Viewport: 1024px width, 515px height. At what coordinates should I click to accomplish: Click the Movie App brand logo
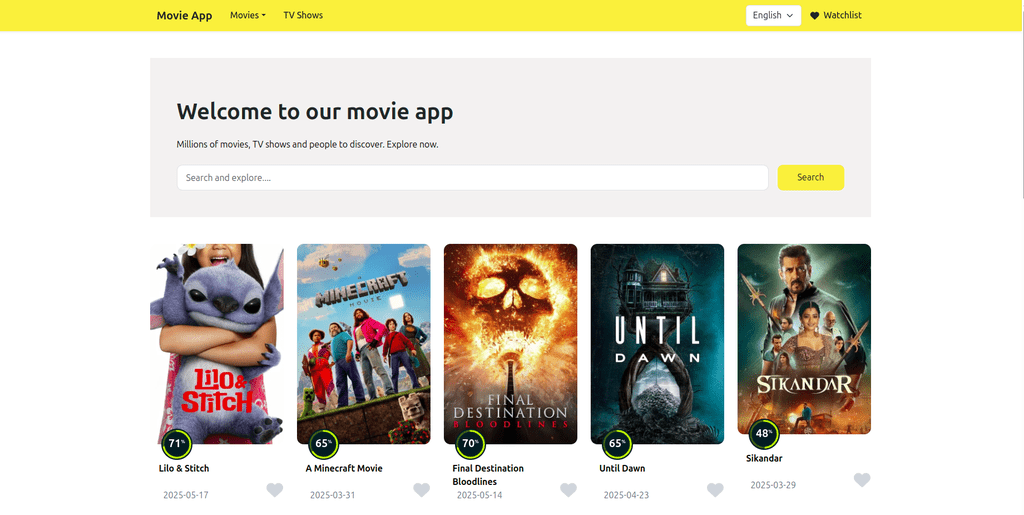pyautogui.click(x=184, y=16)
